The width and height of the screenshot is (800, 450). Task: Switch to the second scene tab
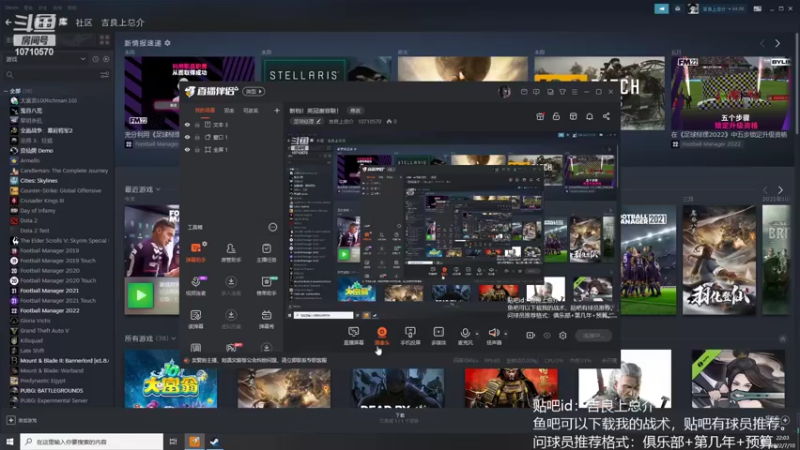[x=229, y=110]
